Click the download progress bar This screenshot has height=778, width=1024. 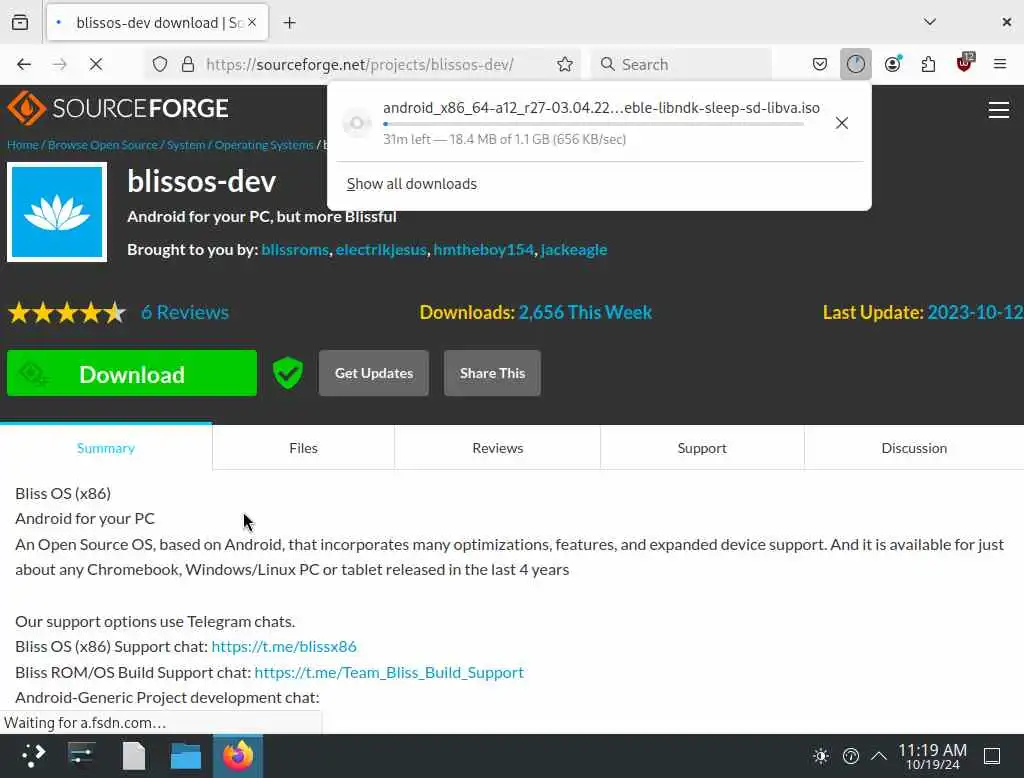pos(593,124)
